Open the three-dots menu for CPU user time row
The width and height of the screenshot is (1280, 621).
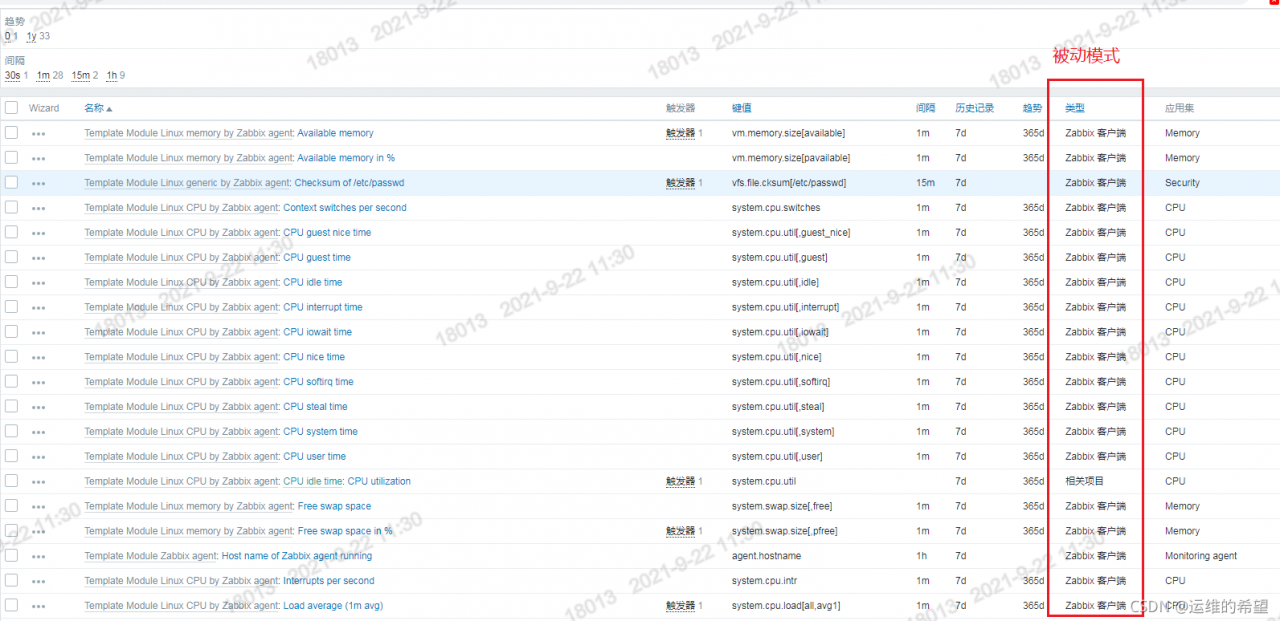(x=38, y=457)
